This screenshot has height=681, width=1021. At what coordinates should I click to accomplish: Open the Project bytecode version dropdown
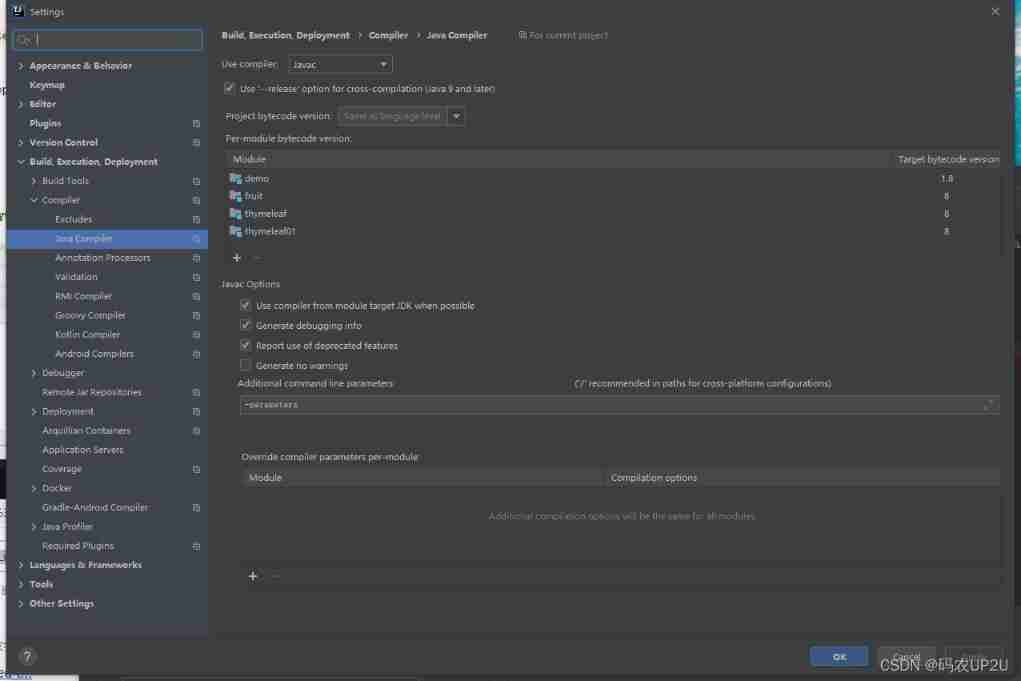(456, 115)
